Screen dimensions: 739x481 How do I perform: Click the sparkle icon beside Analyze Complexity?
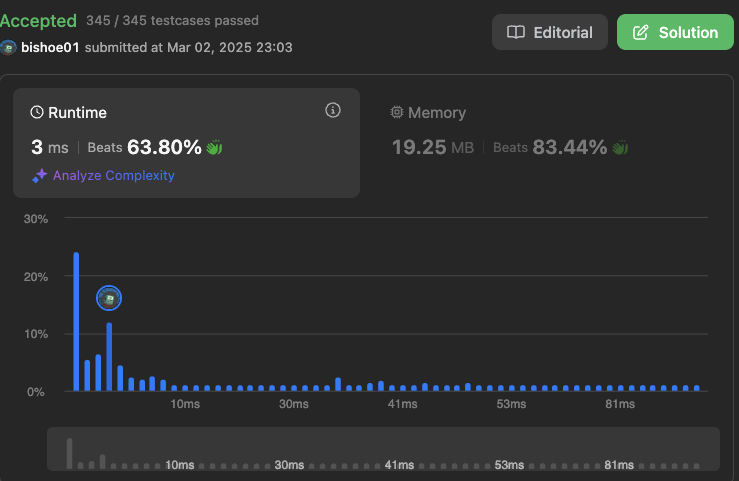coord(40,175)
